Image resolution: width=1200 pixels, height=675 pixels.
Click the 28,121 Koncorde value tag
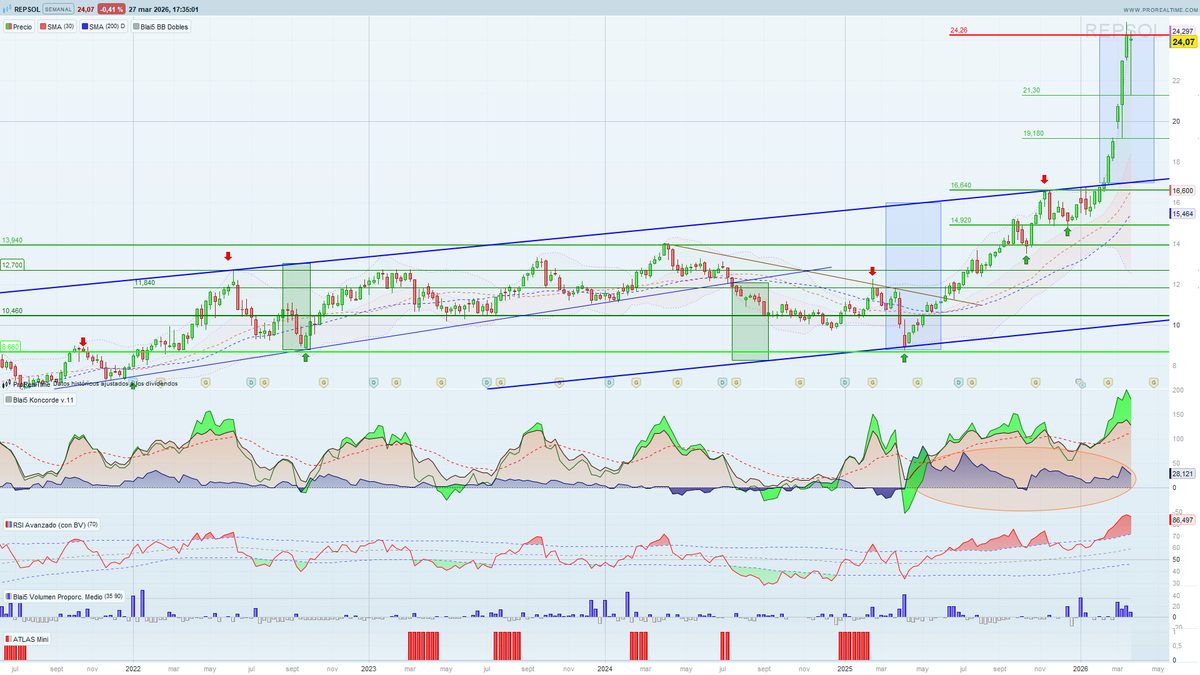1183,474
